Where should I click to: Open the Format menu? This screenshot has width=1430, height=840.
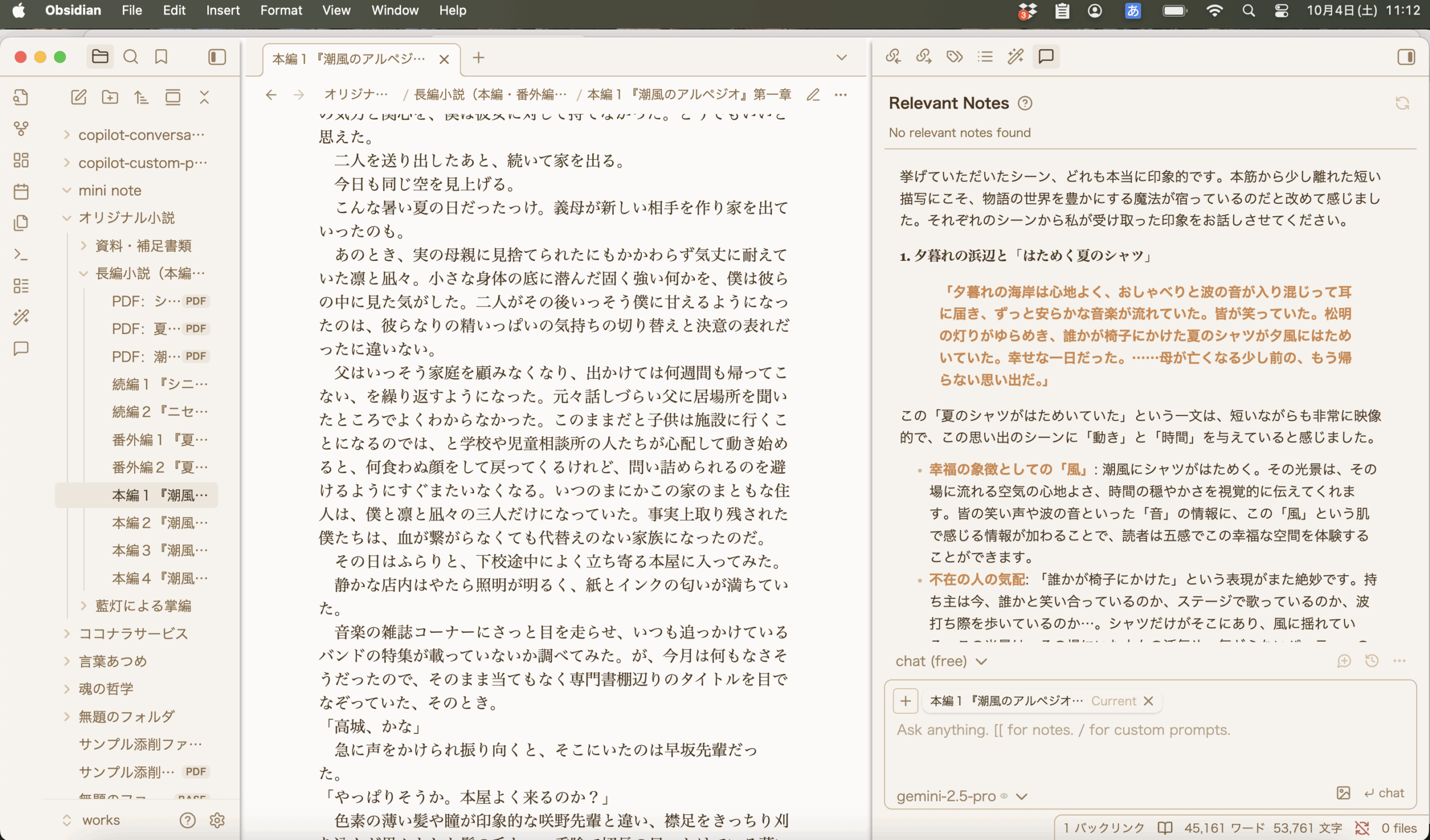pyautogui.click(x=281, y=10)
